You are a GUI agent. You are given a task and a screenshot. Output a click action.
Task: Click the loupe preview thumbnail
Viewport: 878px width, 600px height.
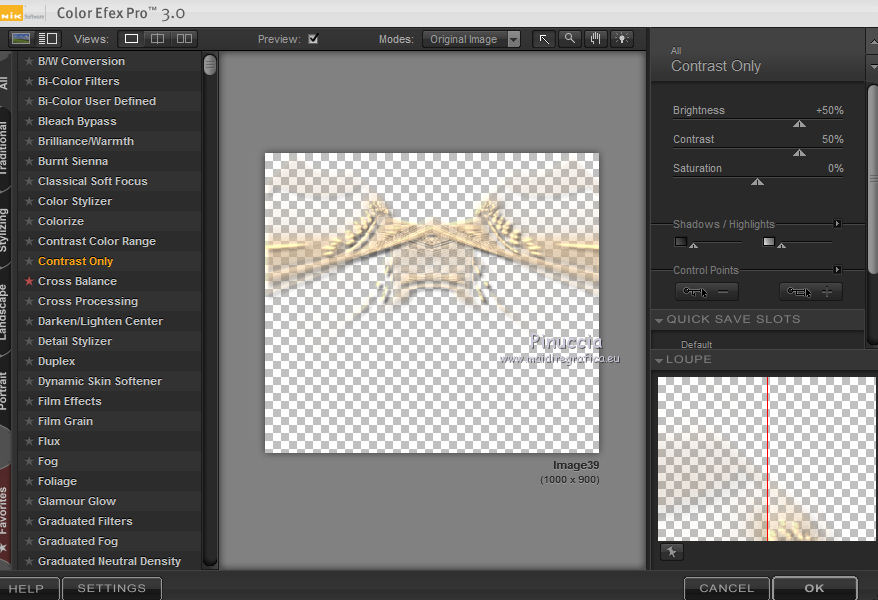click(766, 458)
